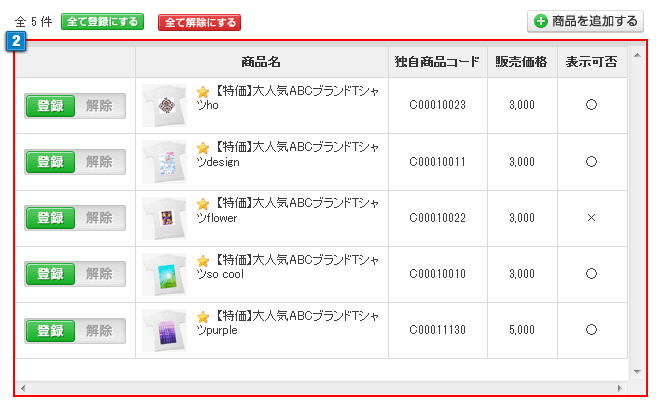Click the vertical scrollbar down arrow
659x414 pixels.
637,371
